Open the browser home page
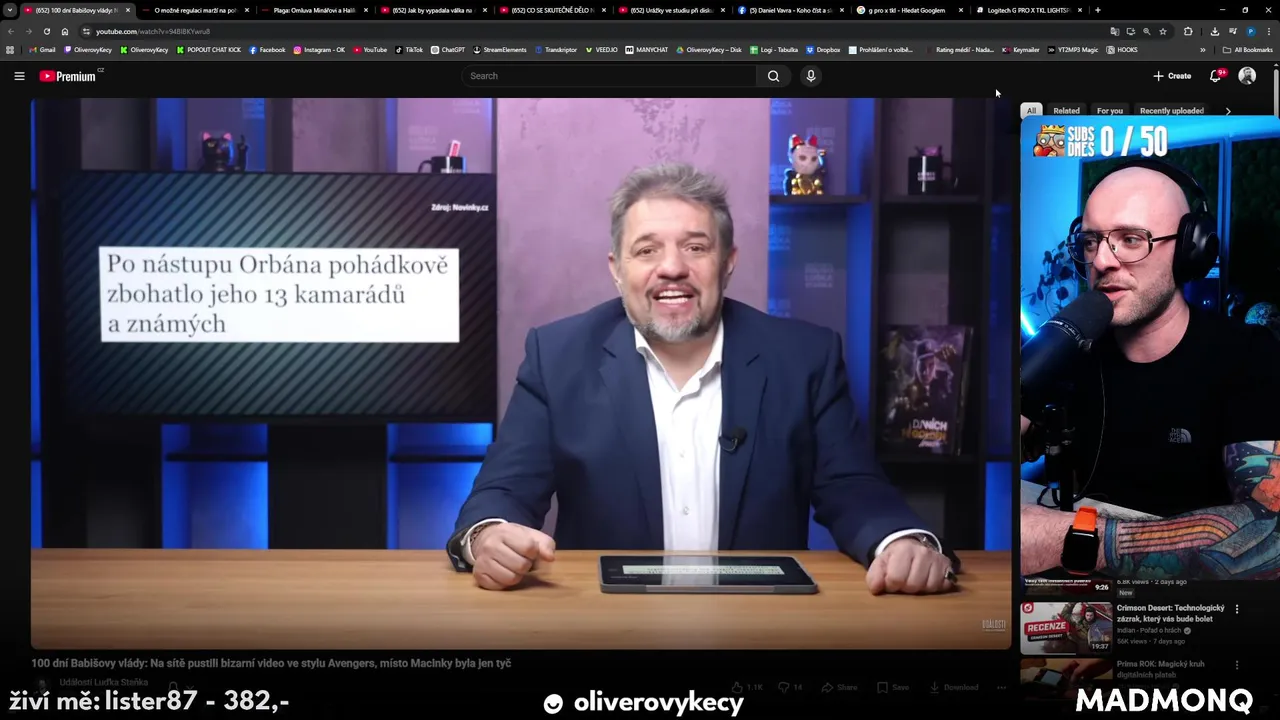This screenshot has width=1280, height=720. point(65,31)
